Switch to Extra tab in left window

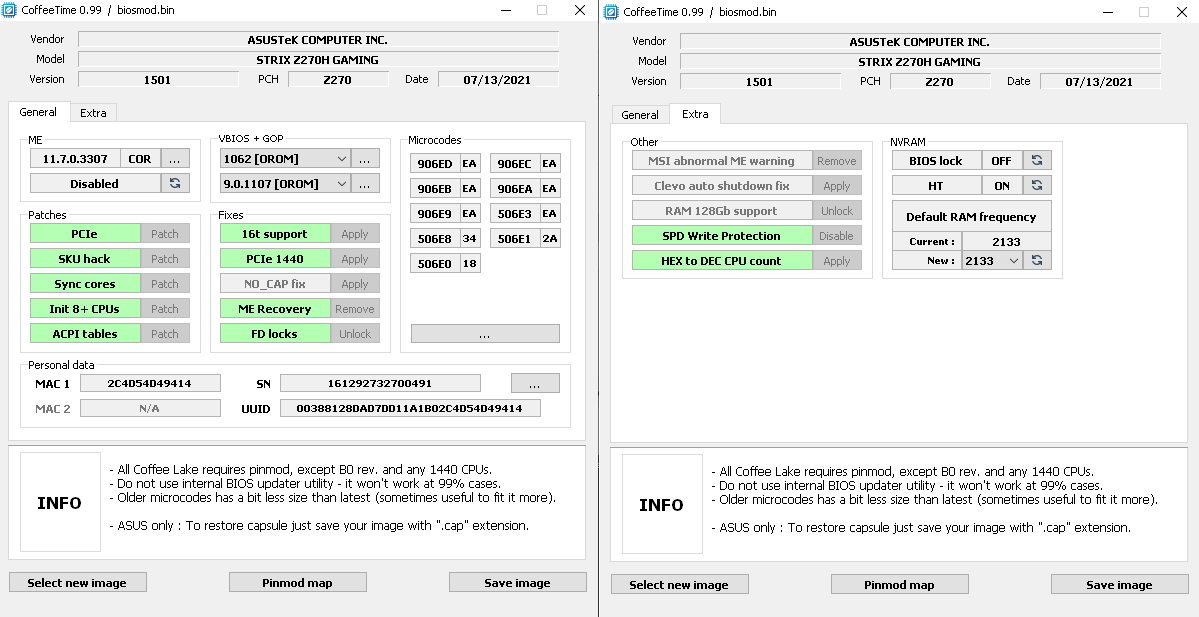(93, 113)
